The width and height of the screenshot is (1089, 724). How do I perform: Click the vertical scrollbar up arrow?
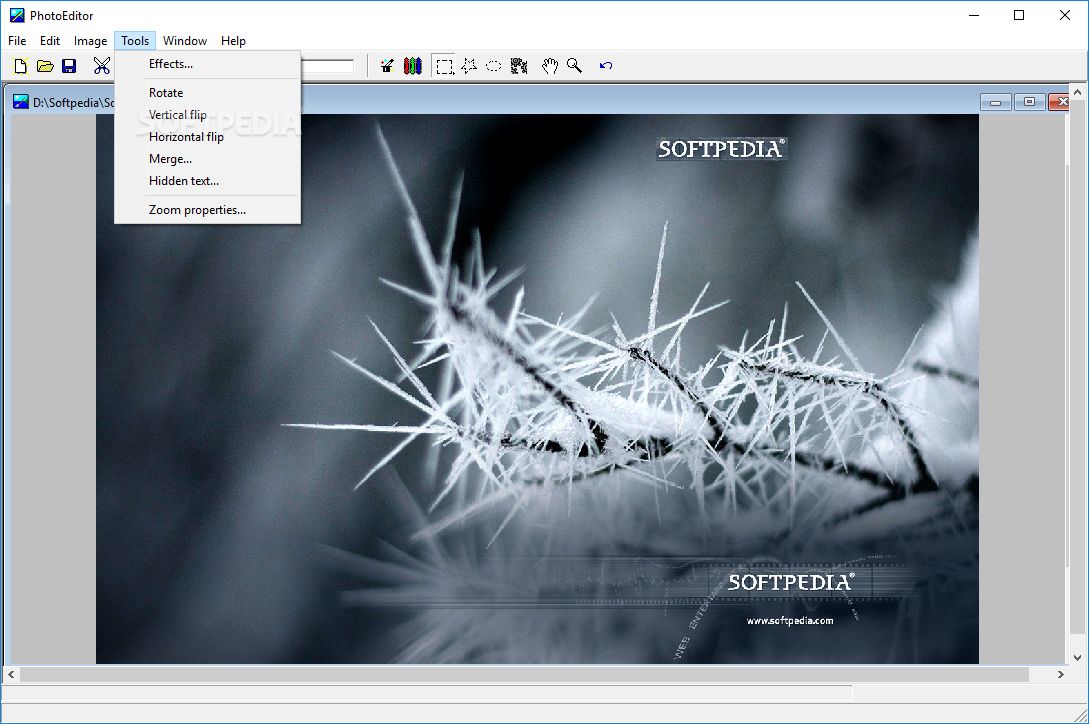(1077, 92)
